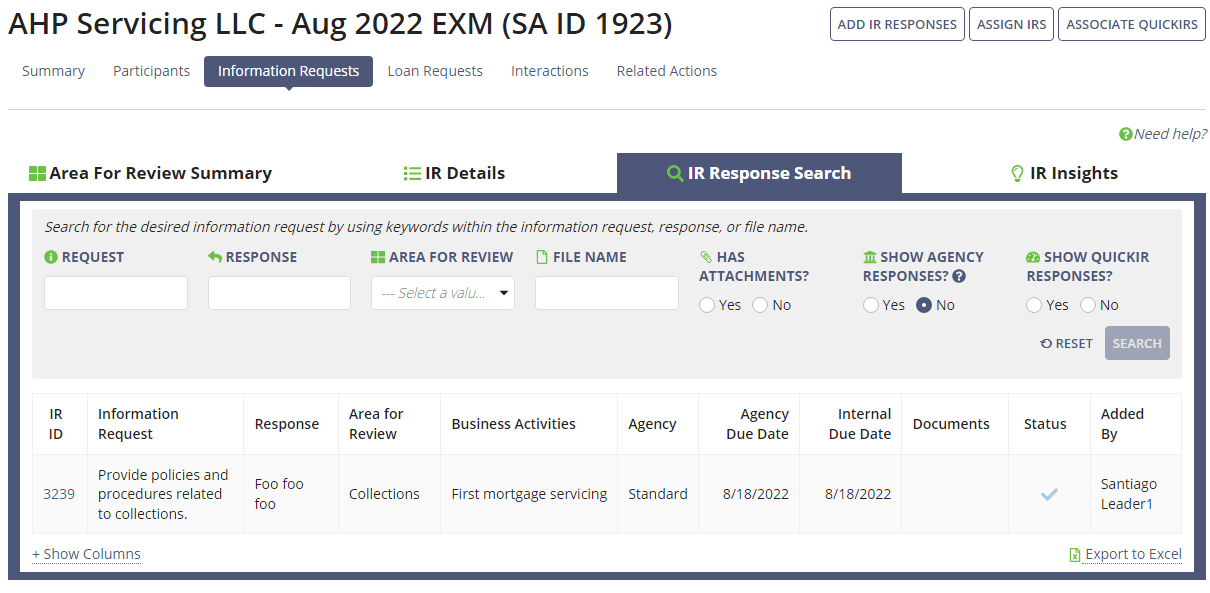
Task: Open the Interactions tab
Action: pyautogui.click(x=549, y=71)
